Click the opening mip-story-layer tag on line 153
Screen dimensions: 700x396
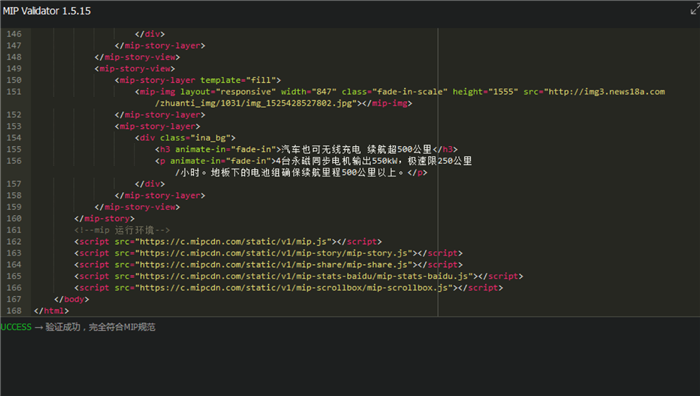[x=158, y=126]
